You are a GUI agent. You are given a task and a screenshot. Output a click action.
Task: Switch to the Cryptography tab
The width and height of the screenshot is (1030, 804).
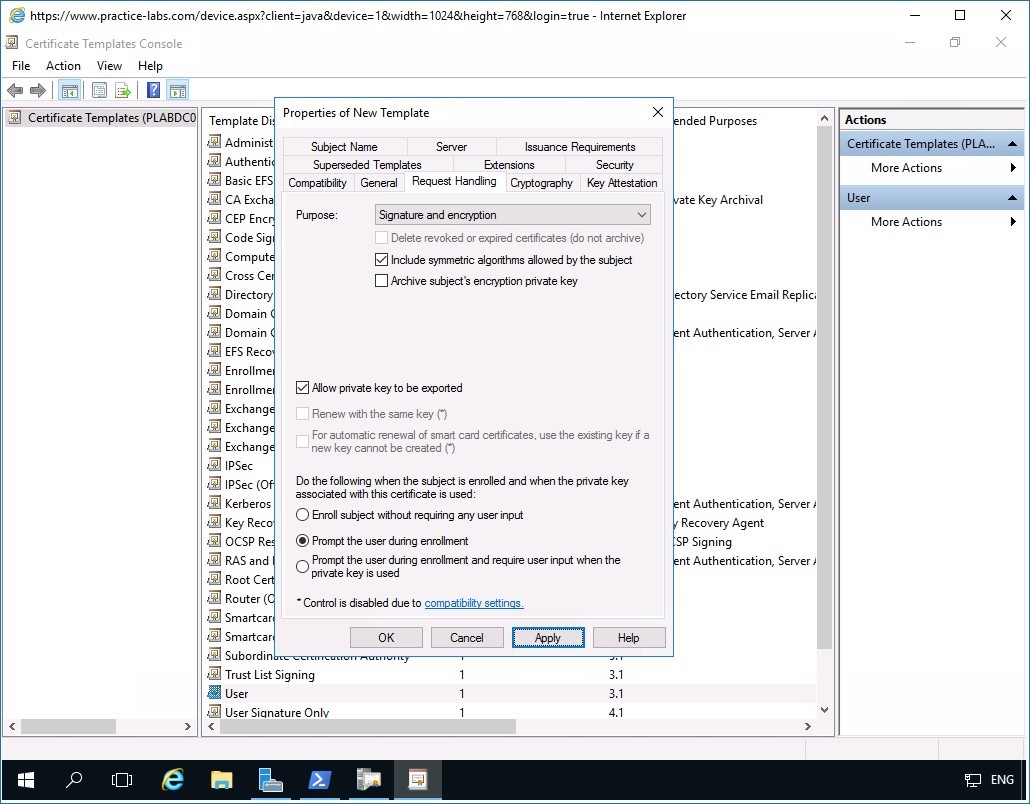tap(541, 183)
